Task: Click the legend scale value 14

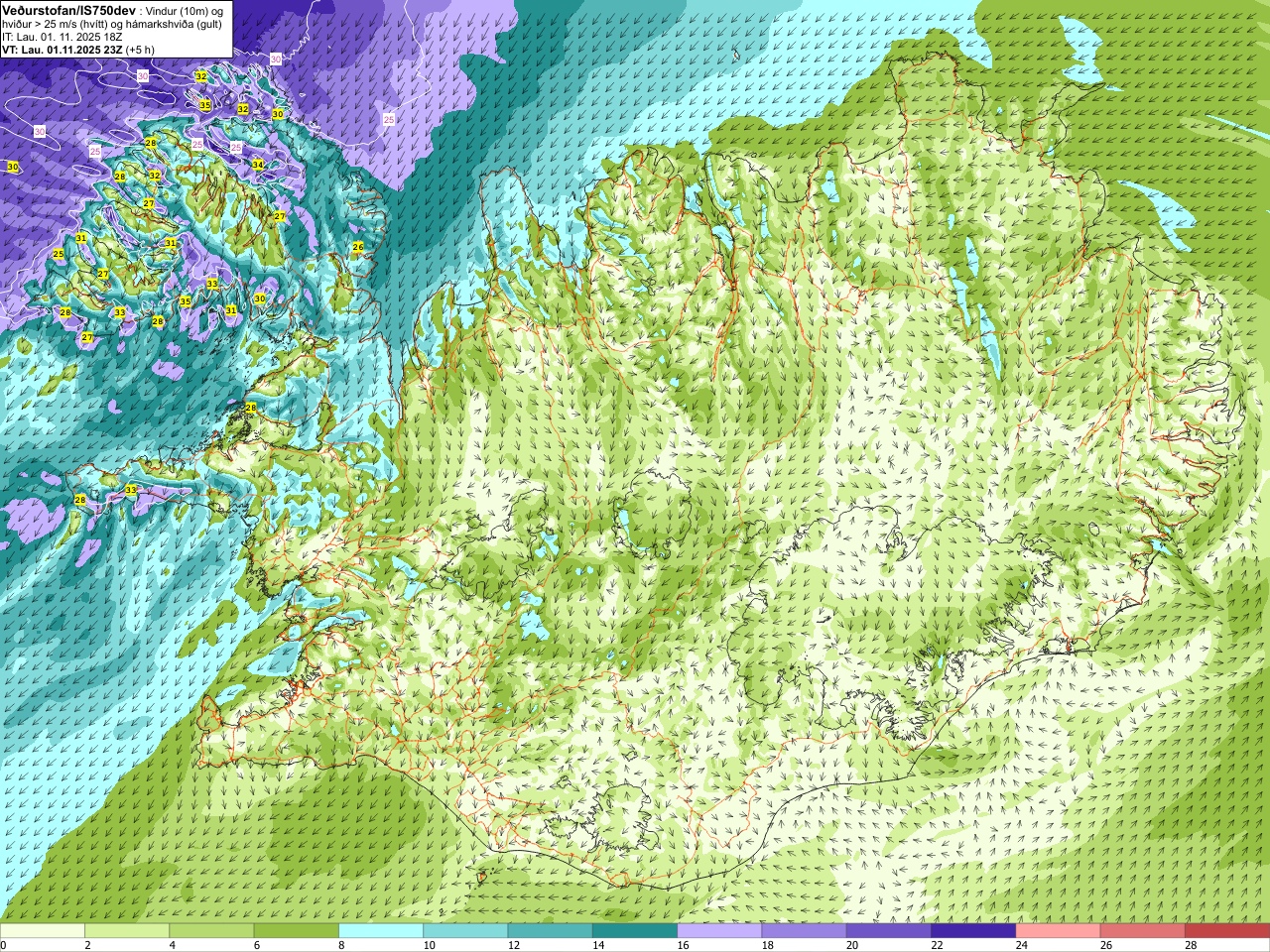Action: pyautogui.click(x=598, y=945)
